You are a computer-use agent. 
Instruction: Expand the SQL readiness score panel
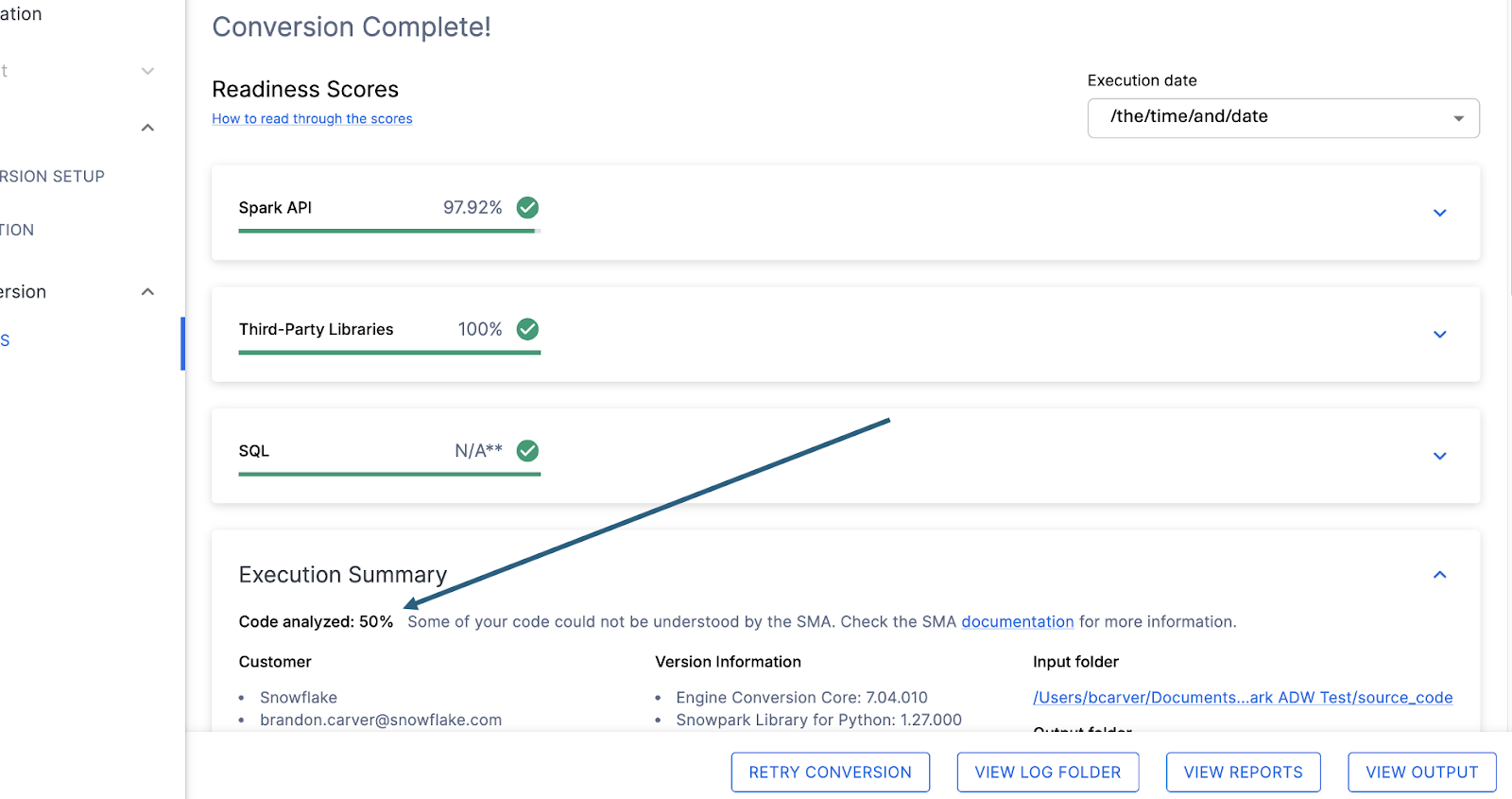tap(1439, 456)
